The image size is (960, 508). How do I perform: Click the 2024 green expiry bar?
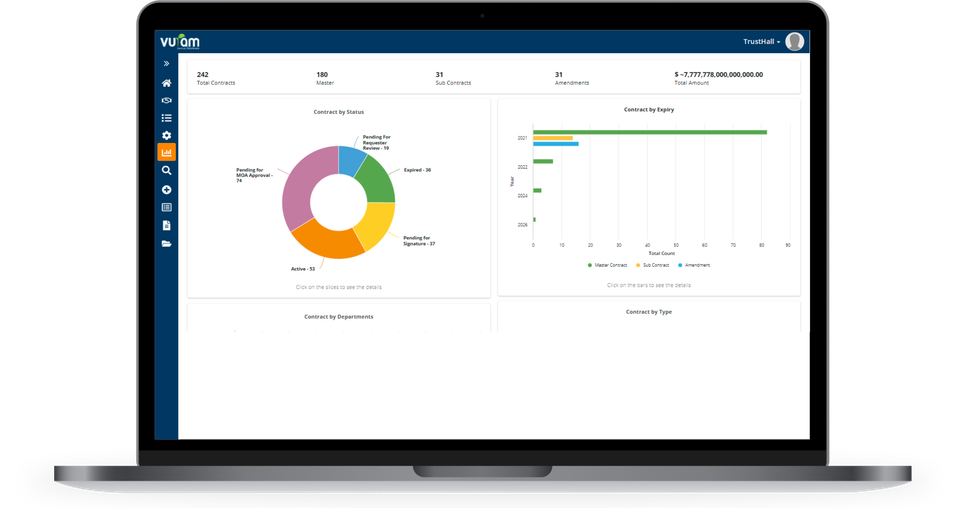537,190
